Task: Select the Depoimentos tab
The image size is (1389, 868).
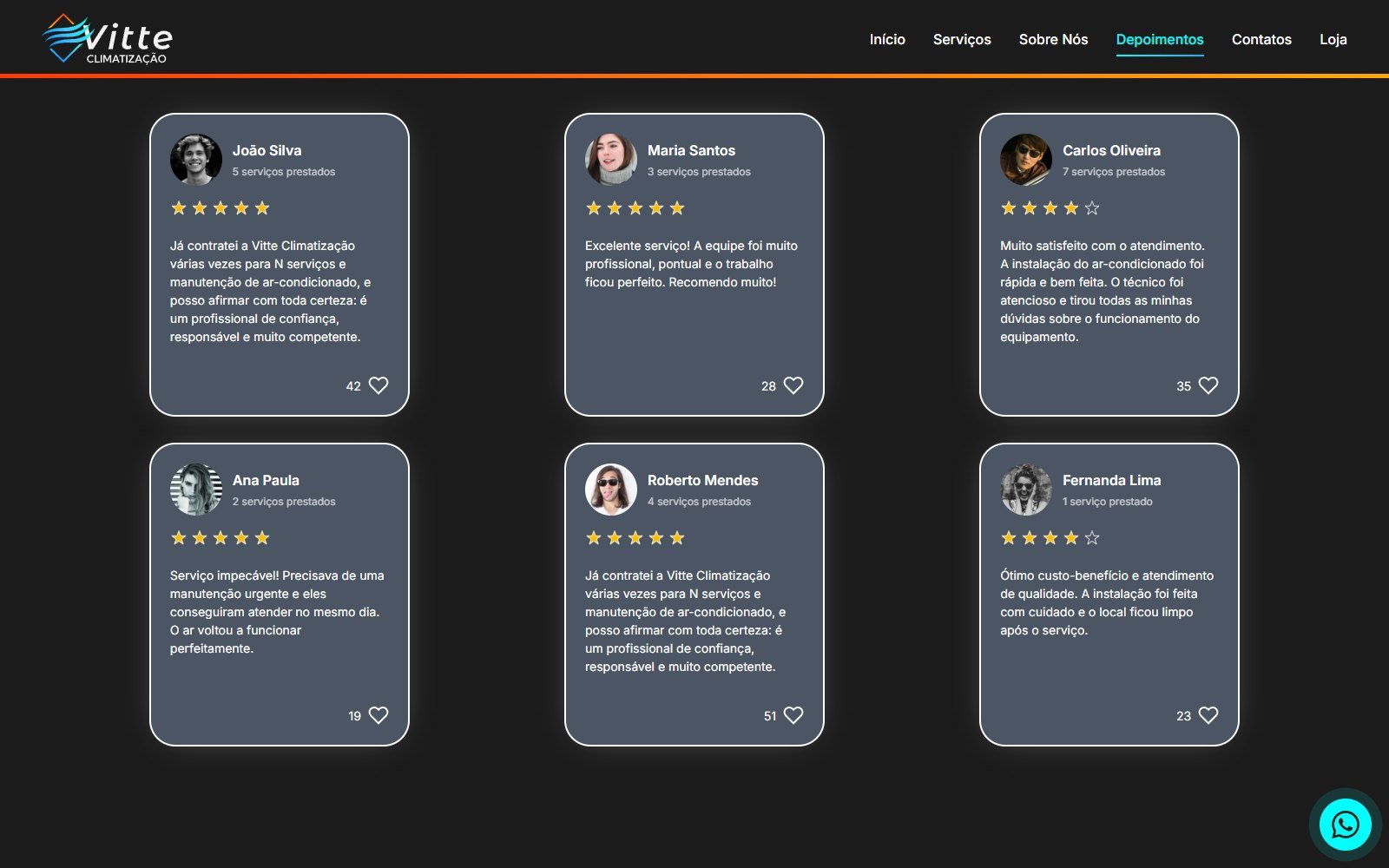Action: 1160,39
